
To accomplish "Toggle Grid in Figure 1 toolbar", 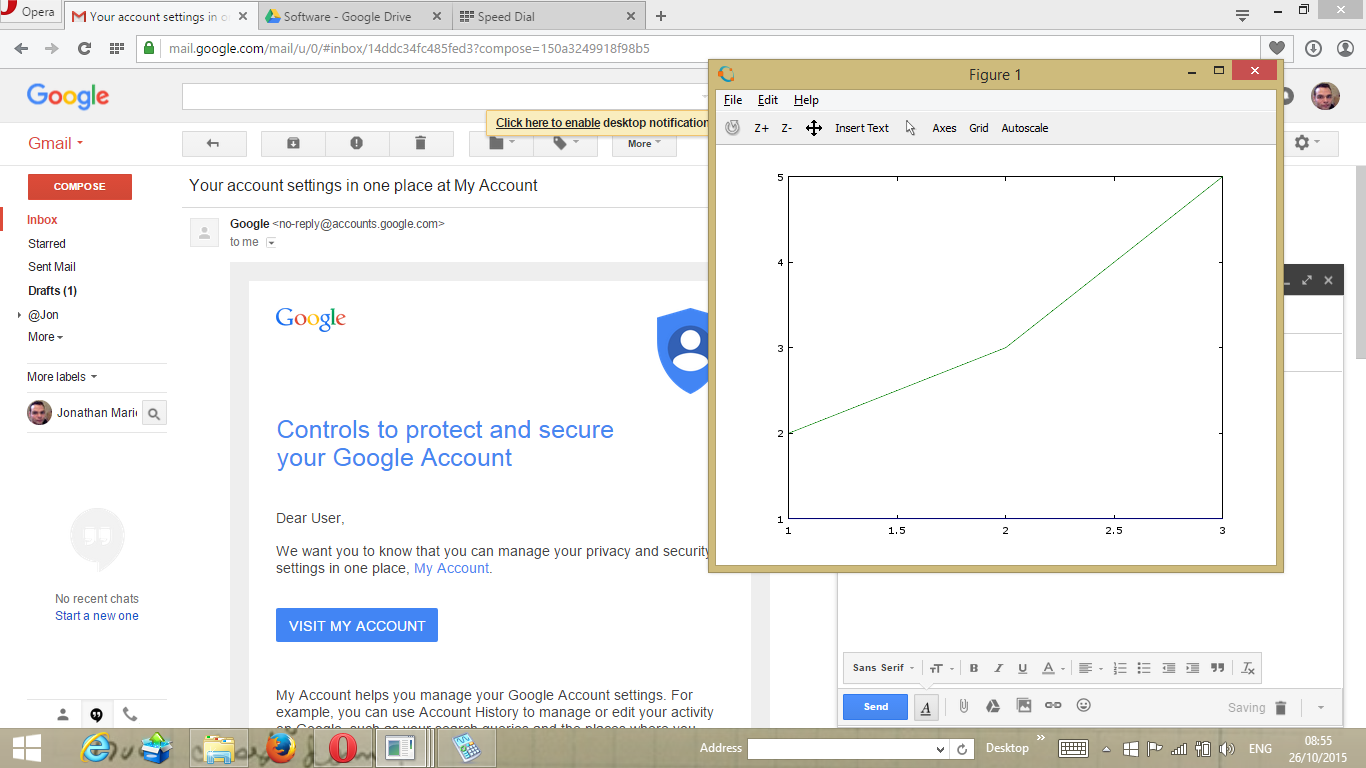I will (979, 128).
